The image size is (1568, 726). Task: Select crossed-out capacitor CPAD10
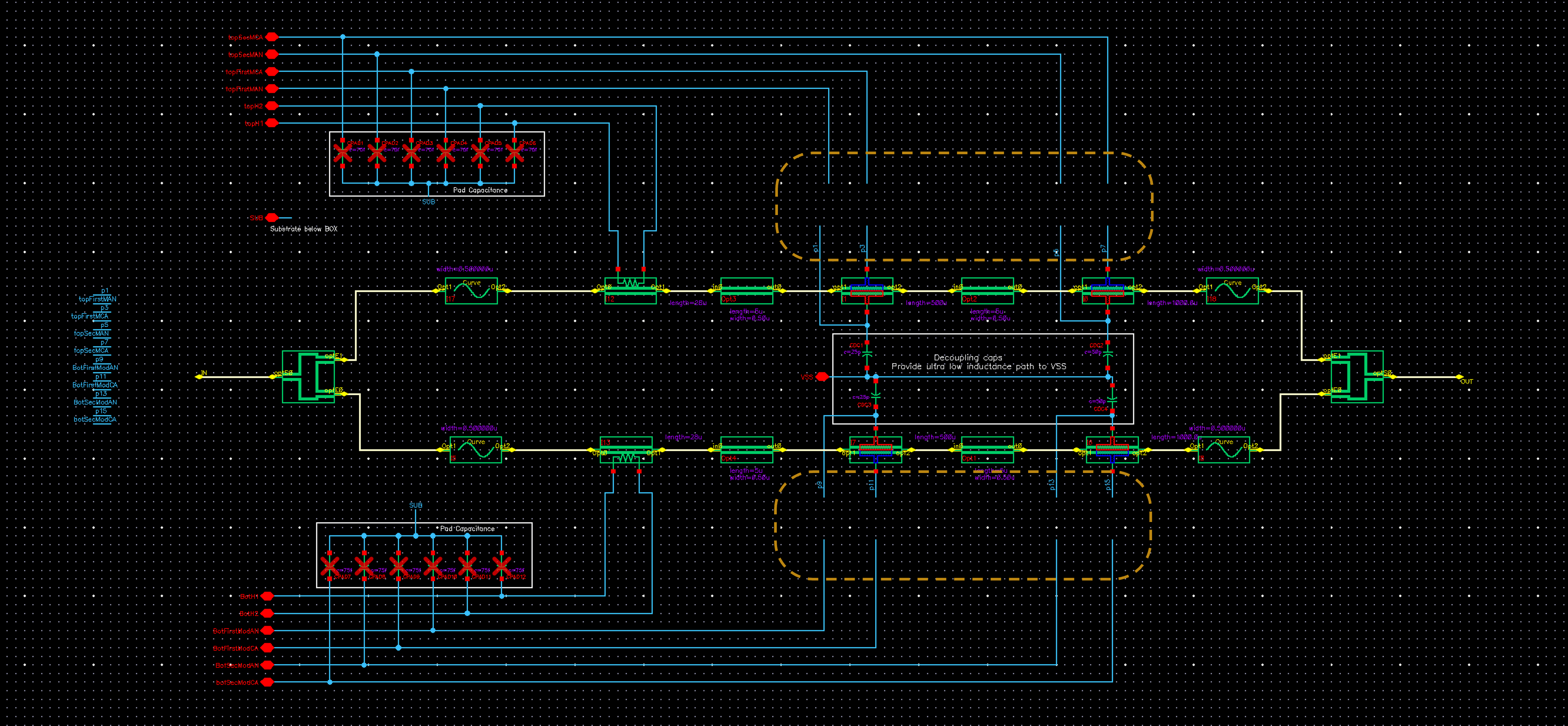[433, 566]
